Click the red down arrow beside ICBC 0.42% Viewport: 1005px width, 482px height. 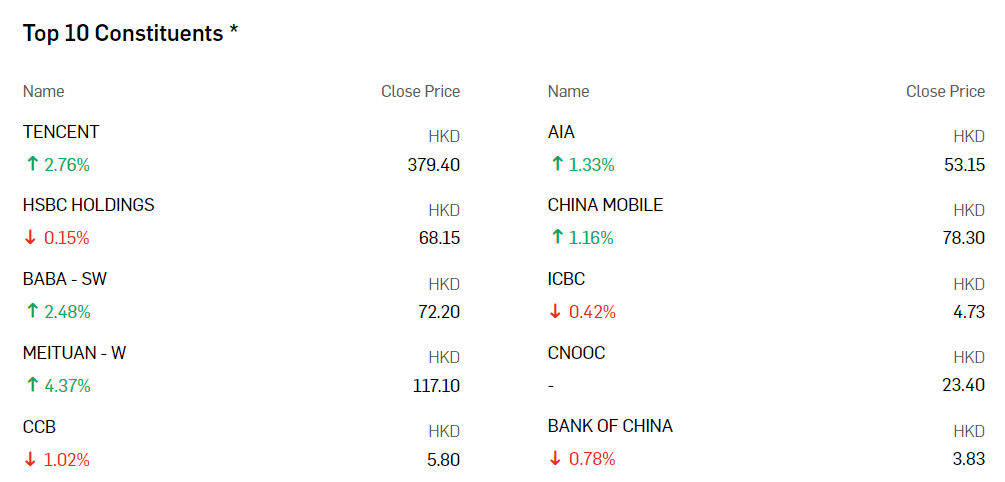pos(556,313)
